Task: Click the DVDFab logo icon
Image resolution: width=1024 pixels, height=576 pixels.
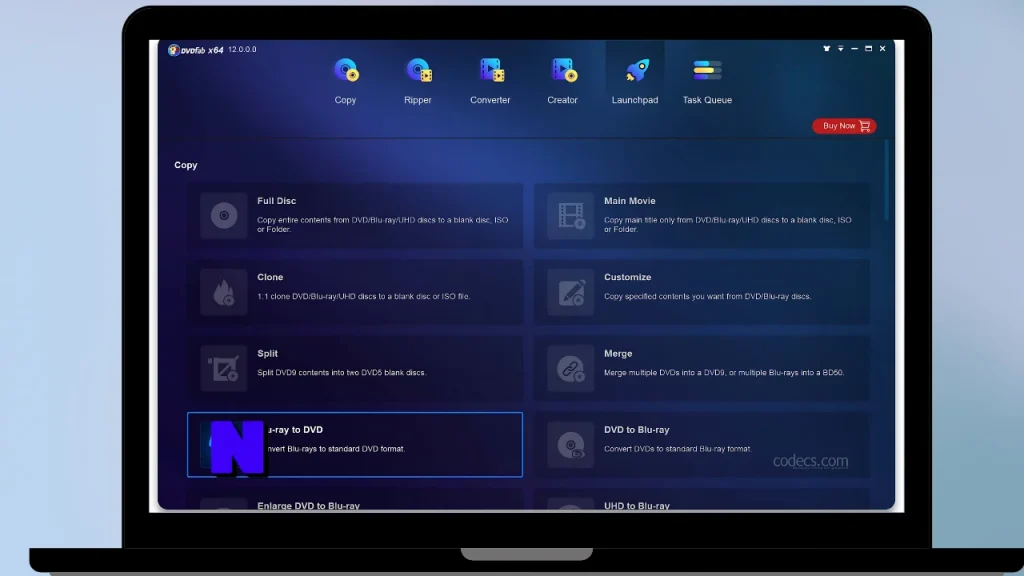Action: click(173, 50)
